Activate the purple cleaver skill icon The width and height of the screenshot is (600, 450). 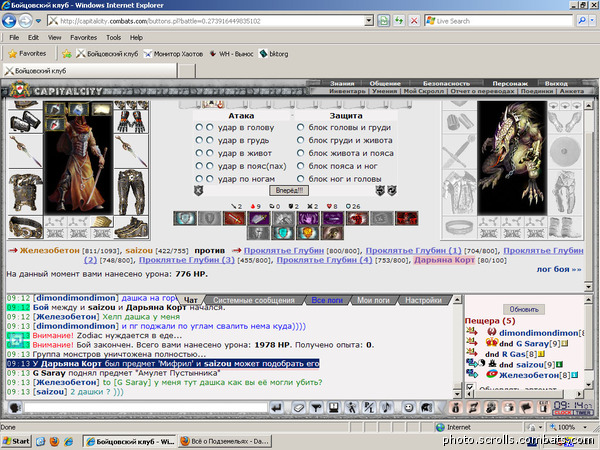pyautogui.click(x=259, y=218)
